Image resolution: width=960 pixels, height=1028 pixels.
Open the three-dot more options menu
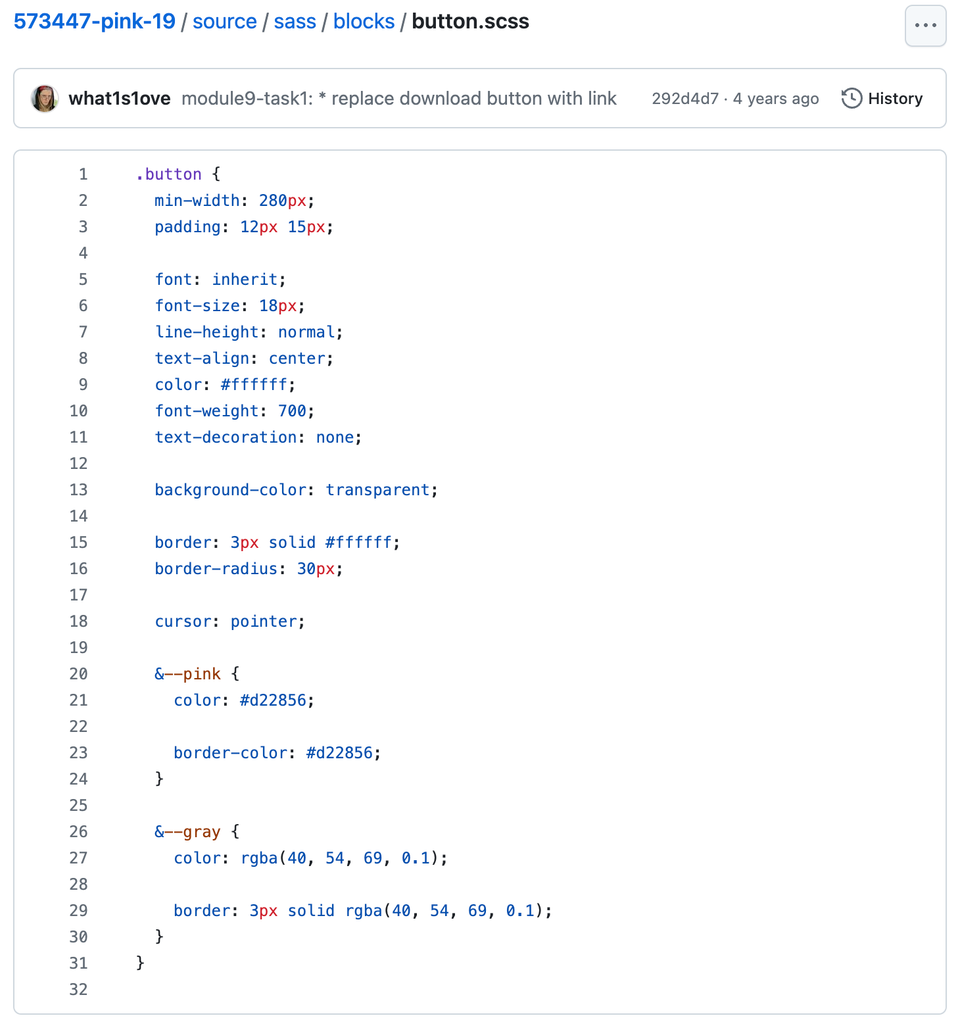925,26
